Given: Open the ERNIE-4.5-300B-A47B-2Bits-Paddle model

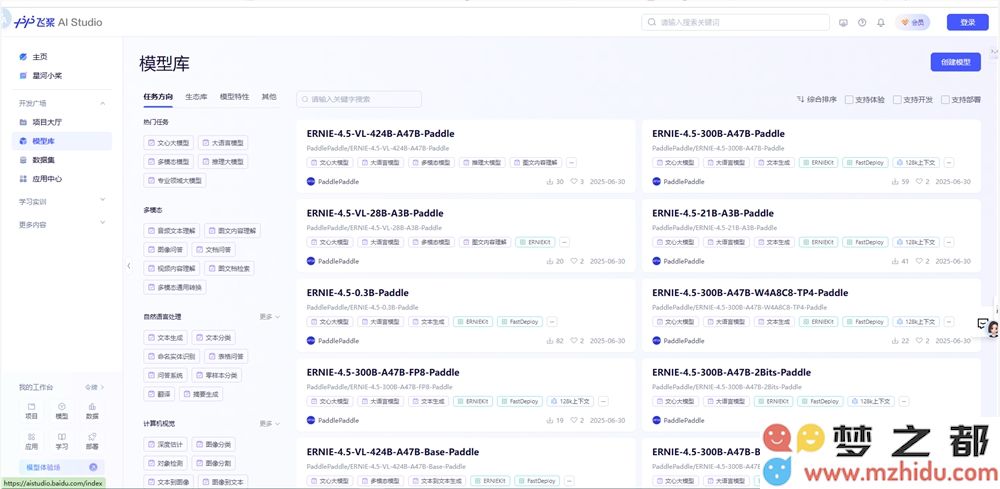Looking at the screenshot, I should pyautogui.click(x=732, y=373).
